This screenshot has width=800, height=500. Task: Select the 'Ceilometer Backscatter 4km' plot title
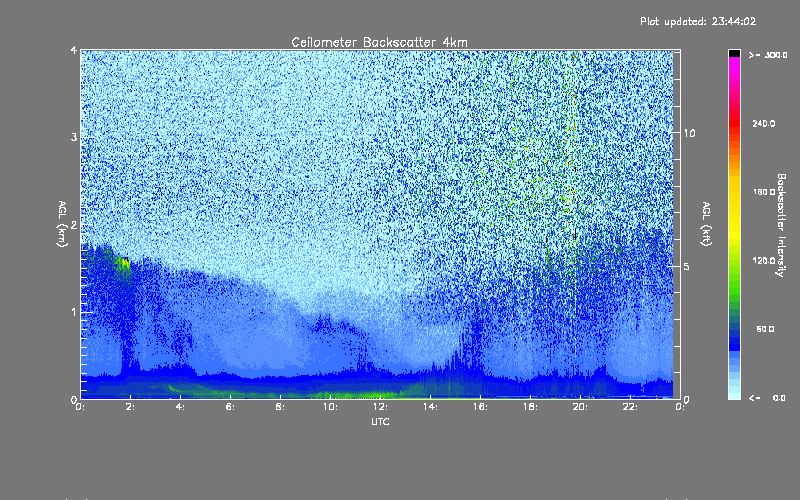pos(379,42)
